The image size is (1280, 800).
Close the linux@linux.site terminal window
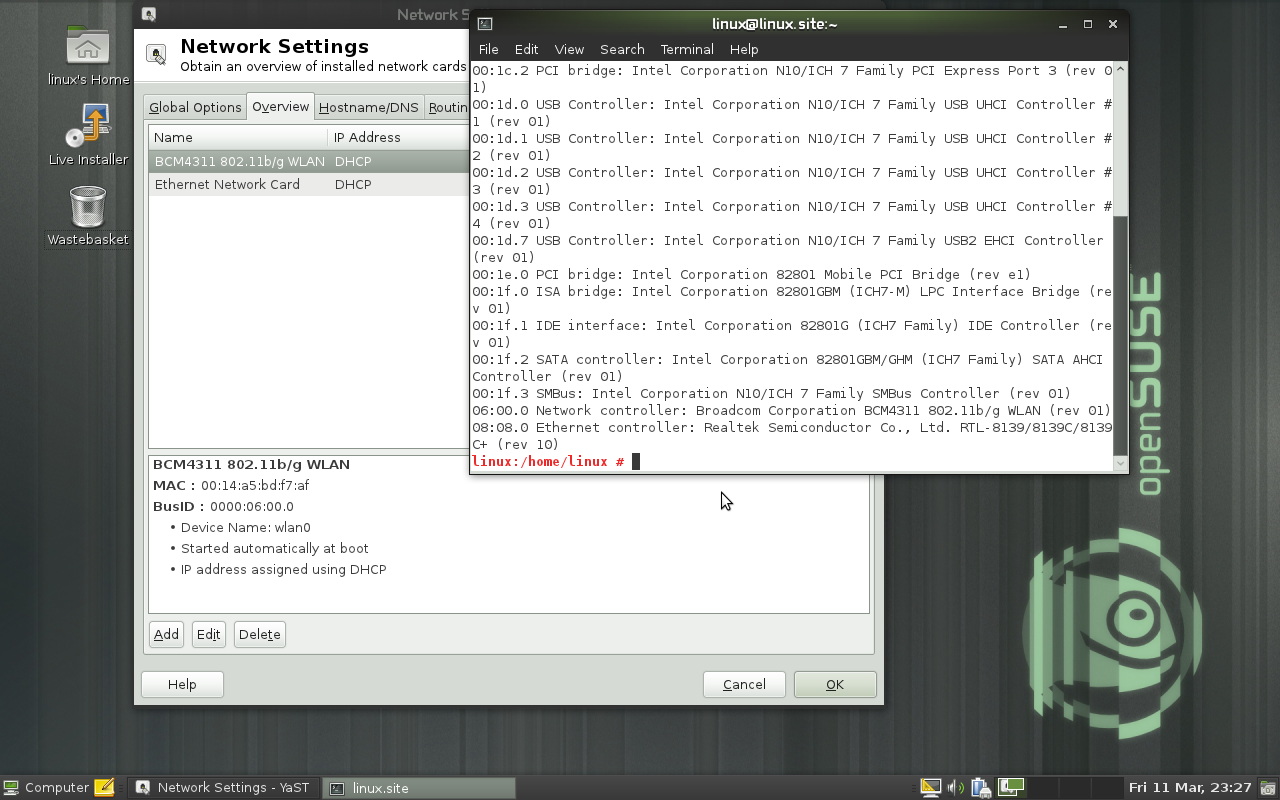pos(1113,24)
